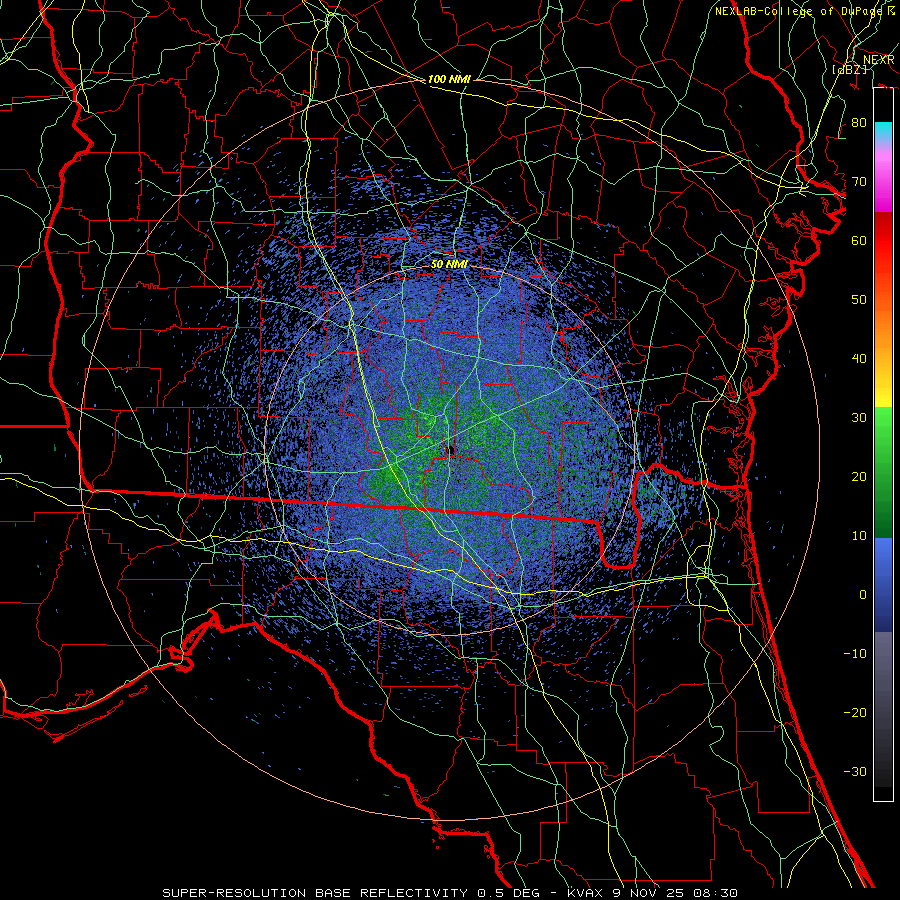Click the 30 dBZ scale value

click(x=859, y=417)
